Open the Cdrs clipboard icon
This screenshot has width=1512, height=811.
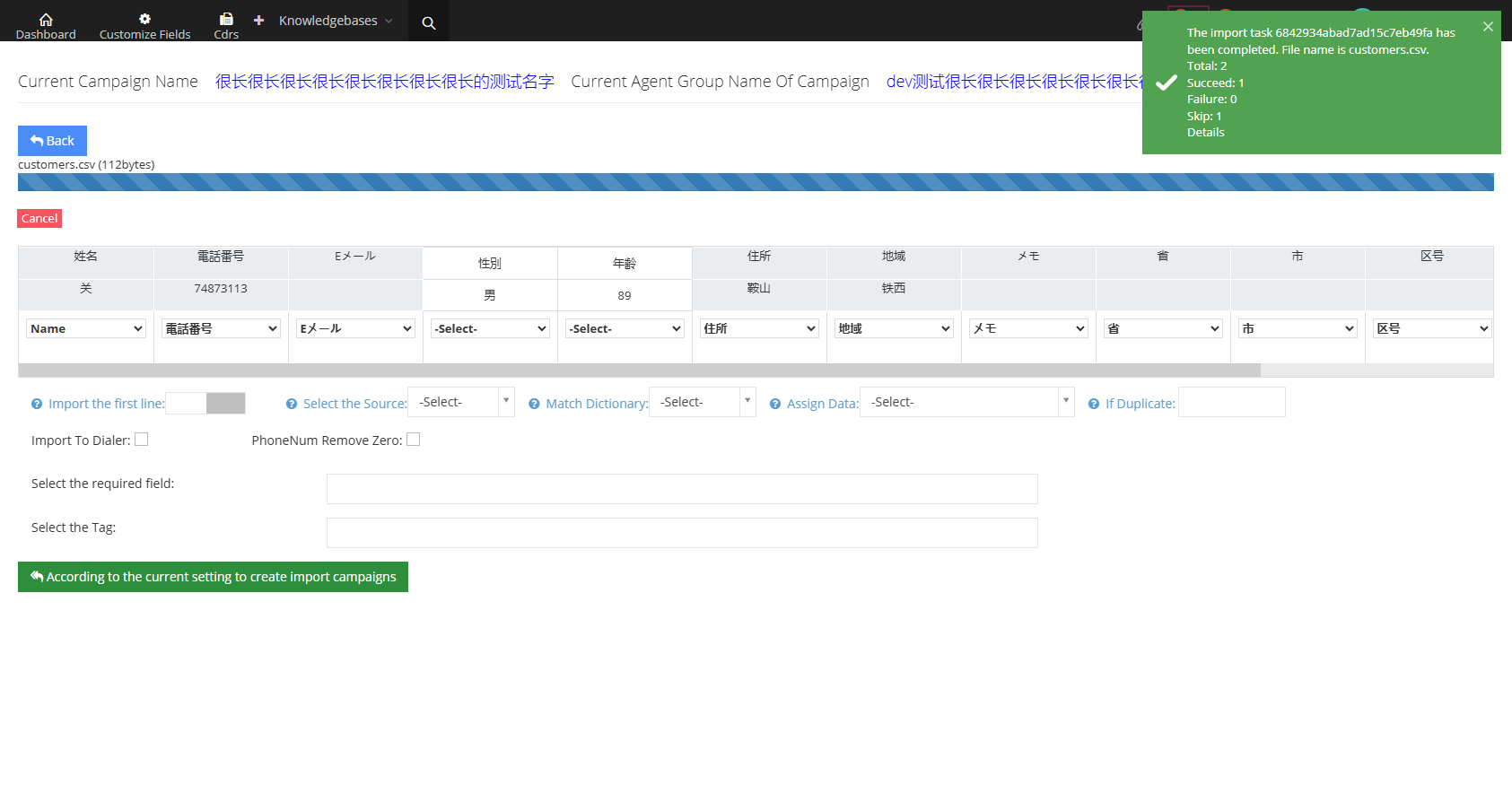tap(226, 19)
